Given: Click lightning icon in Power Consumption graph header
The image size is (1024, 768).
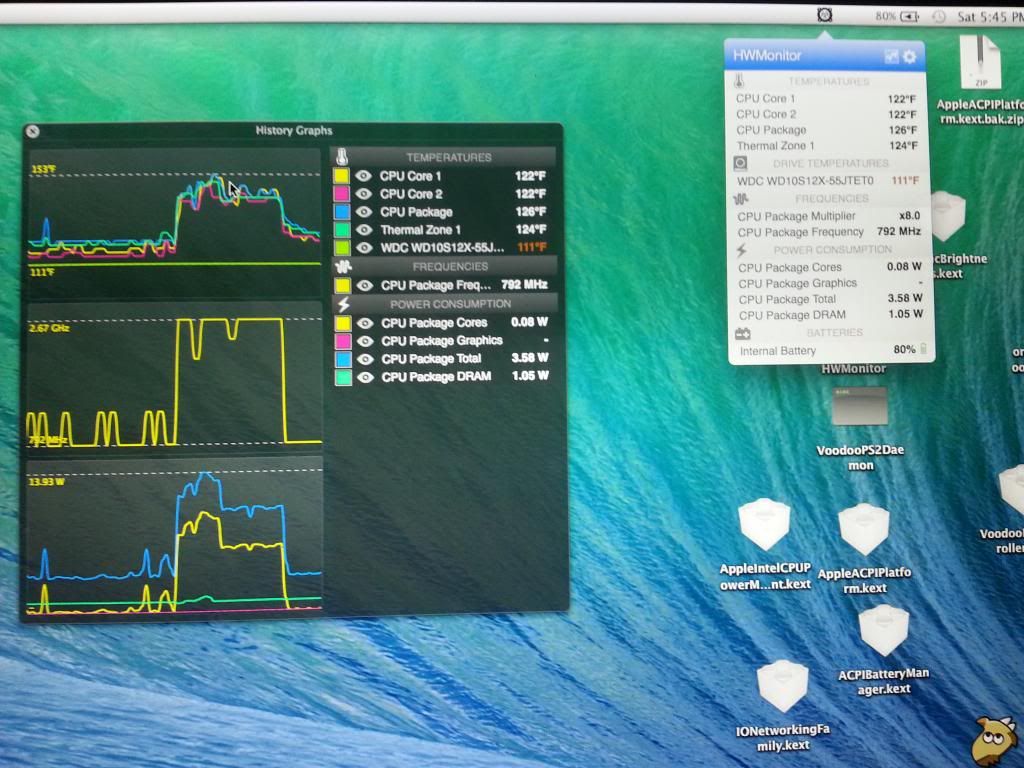Looking at the screenshot, I should tap(344, 304).
